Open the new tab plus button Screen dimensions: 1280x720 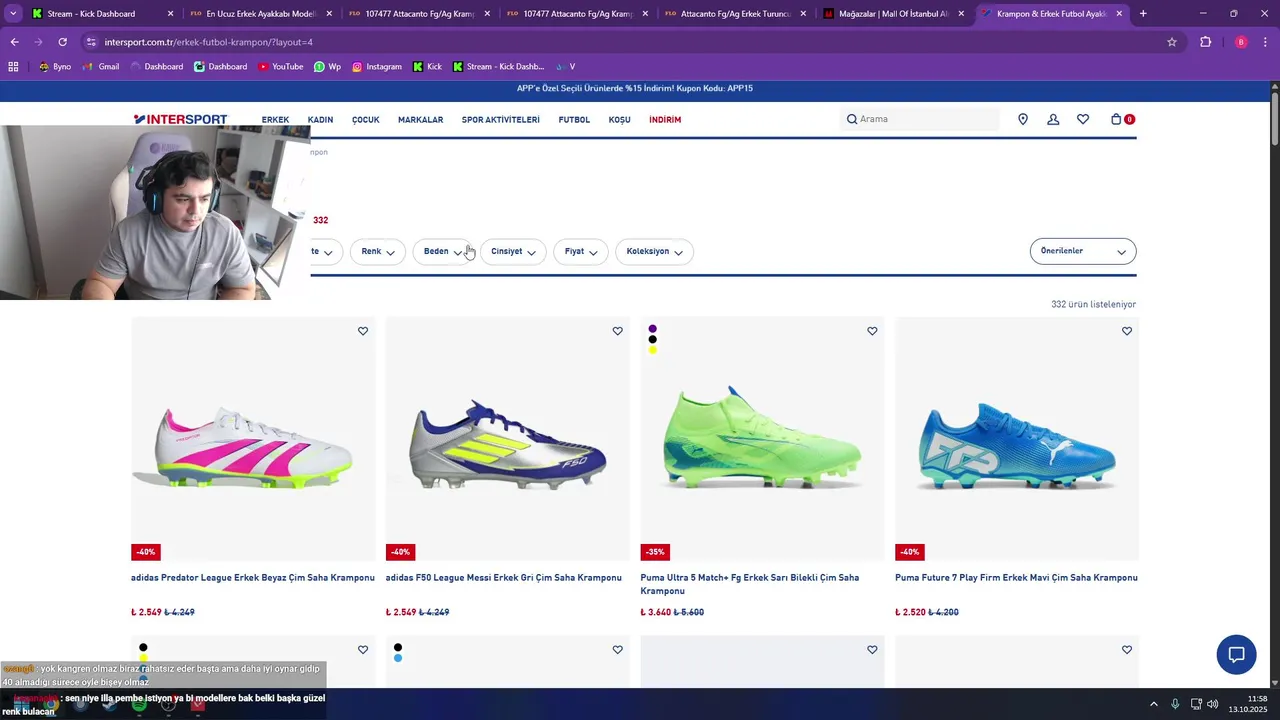(x=1143, y=14)
